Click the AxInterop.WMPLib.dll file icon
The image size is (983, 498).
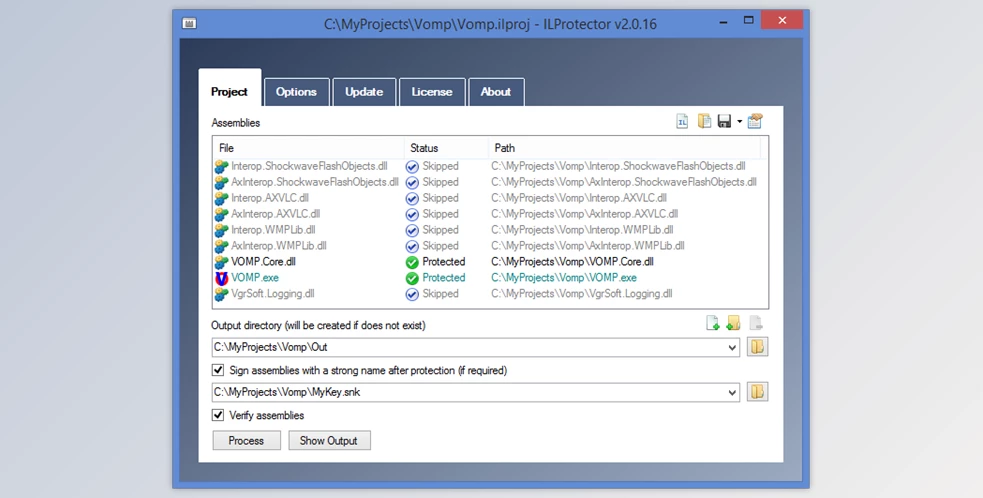[221, 246]
